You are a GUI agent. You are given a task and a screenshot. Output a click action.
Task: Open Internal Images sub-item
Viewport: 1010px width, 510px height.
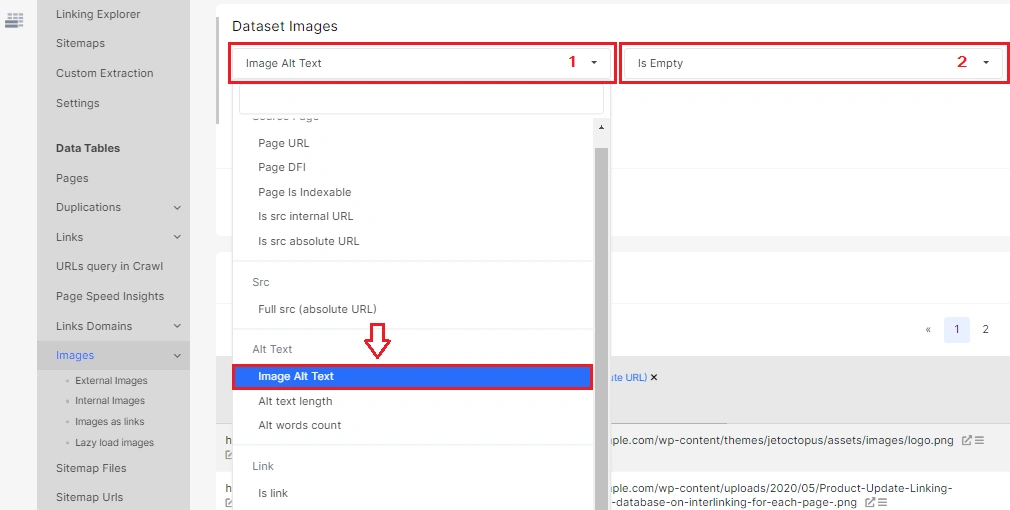110,401
